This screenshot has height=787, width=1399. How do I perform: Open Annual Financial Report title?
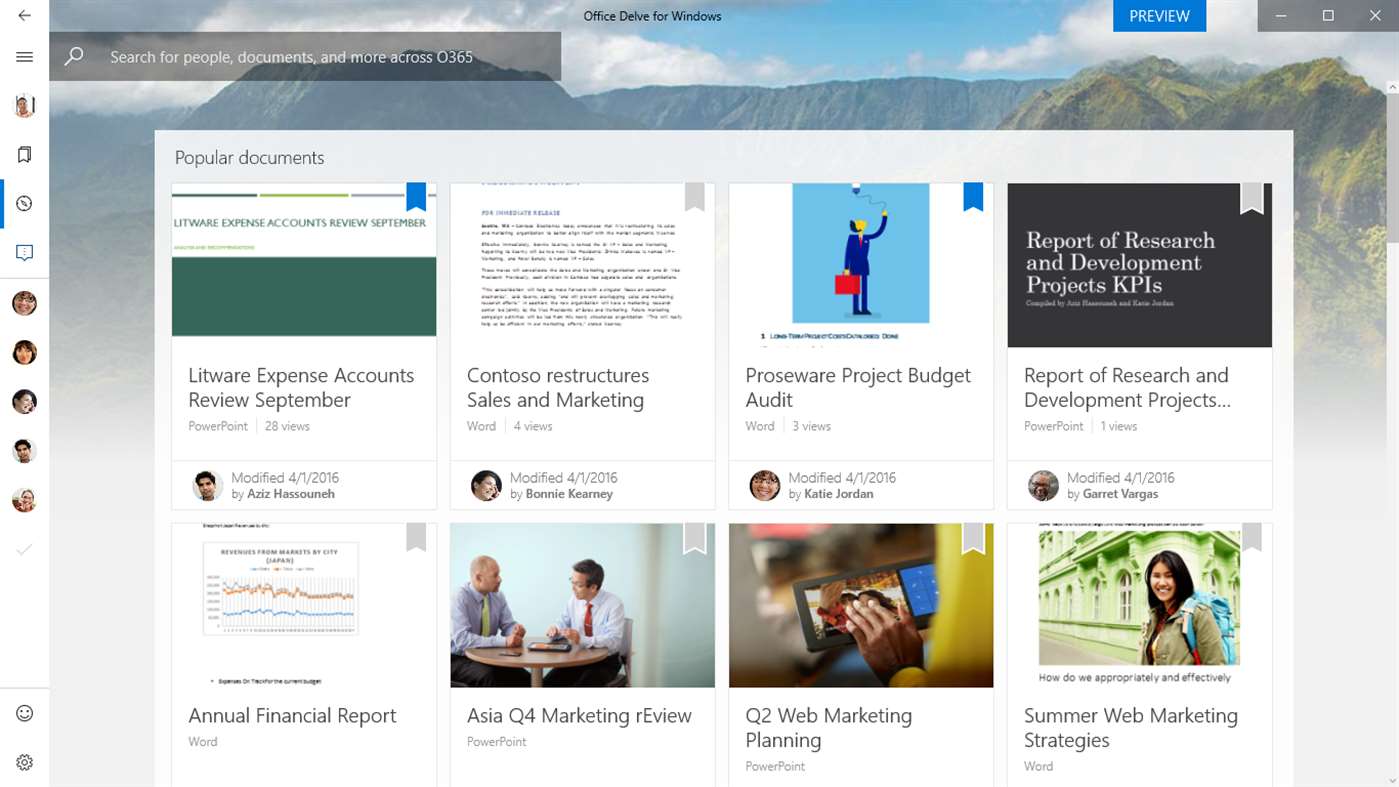pyautogui.click(x=292, y=716)
